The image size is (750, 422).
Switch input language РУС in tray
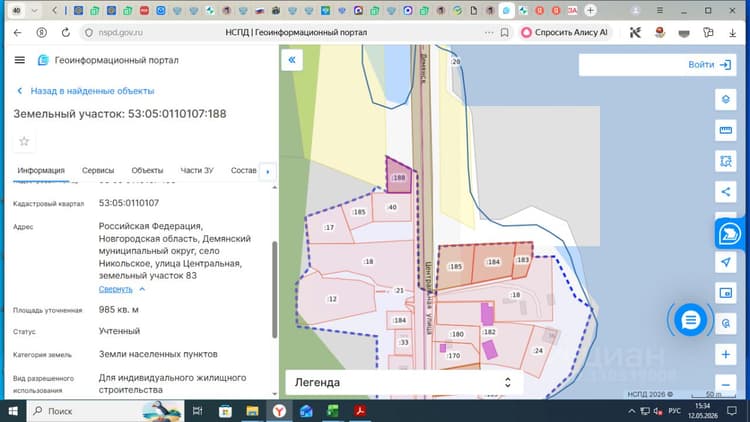pyautogui.click(x=674, y=411)
